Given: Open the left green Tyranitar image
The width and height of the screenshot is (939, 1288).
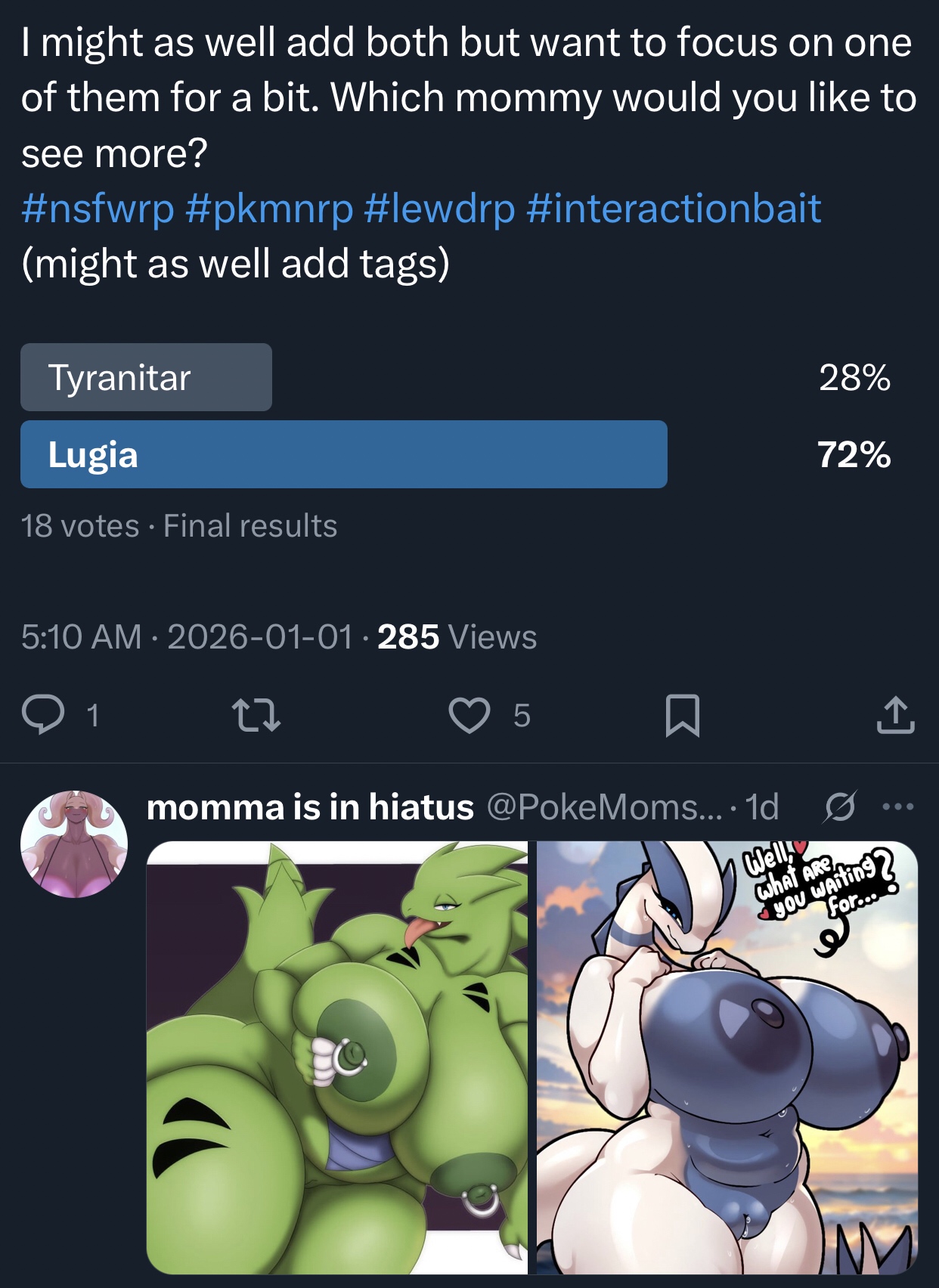Looking at the screenshot, I should point(337,1057).
